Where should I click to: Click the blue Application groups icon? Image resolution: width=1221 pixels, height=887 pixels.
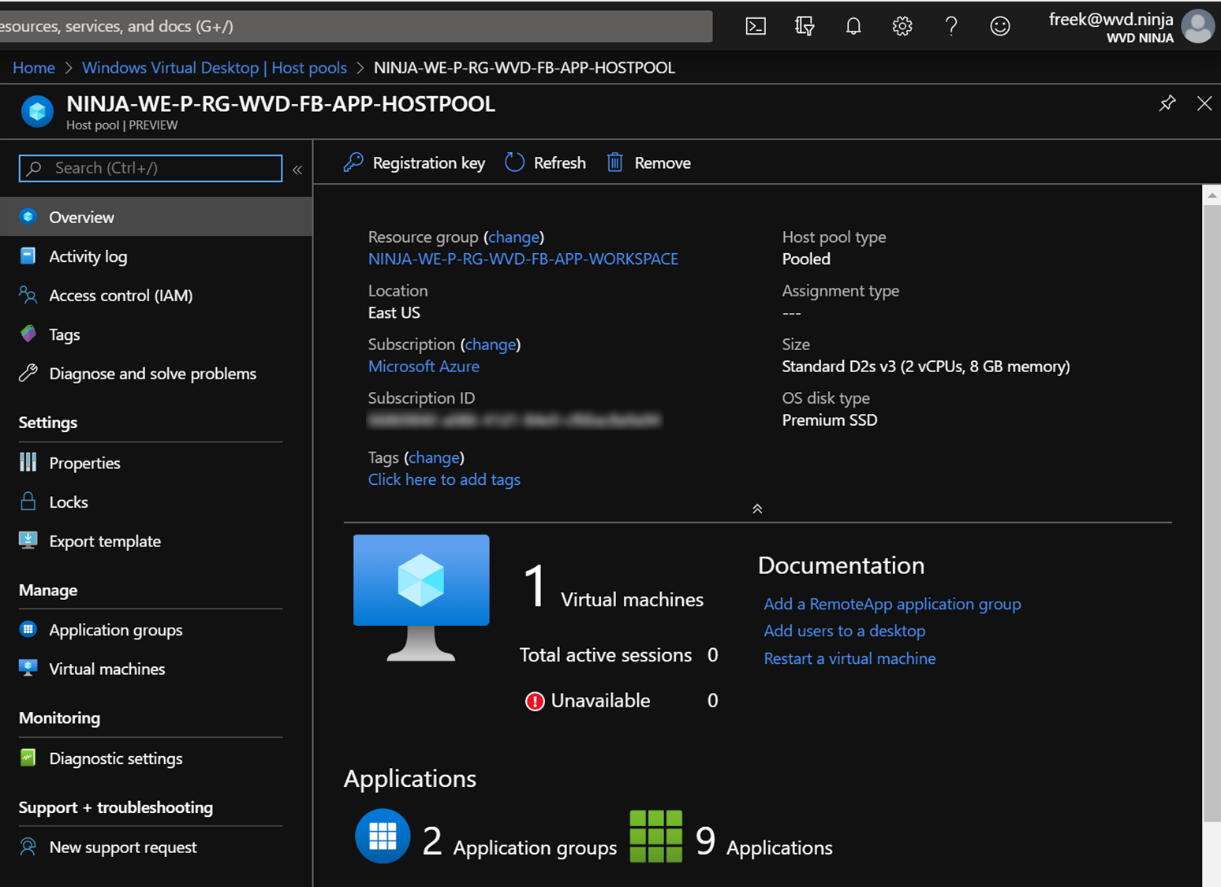pos(383,836)
